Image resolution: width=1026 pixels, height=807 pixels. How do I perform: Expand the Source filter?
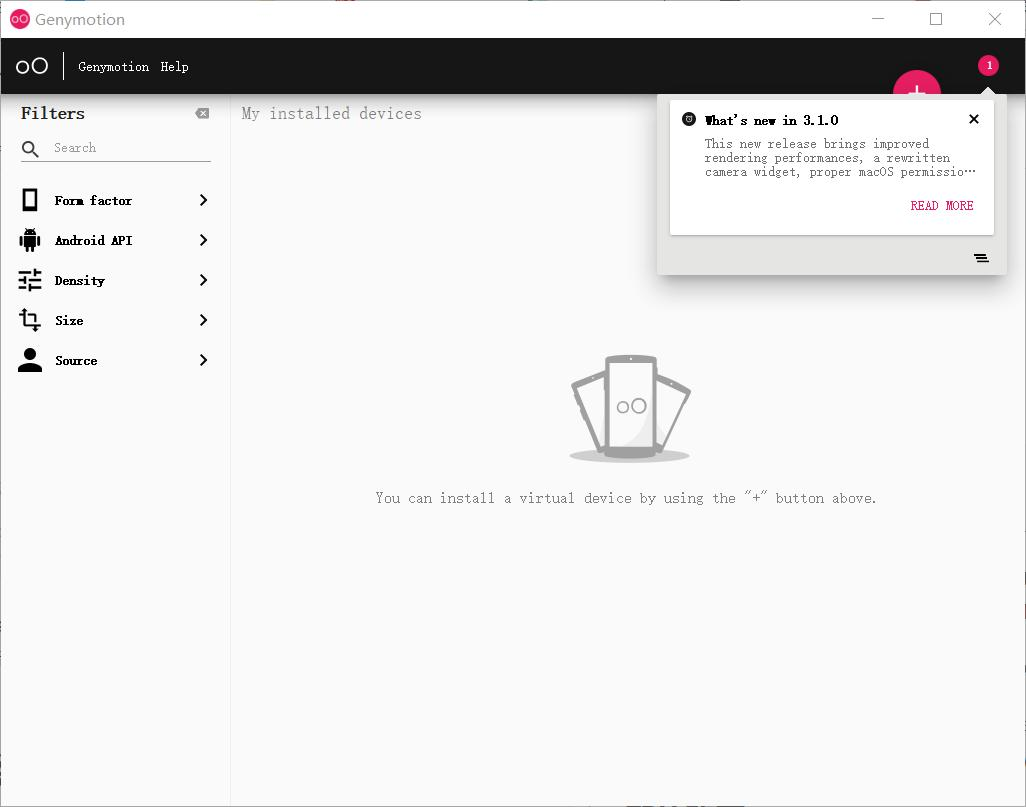203,360
